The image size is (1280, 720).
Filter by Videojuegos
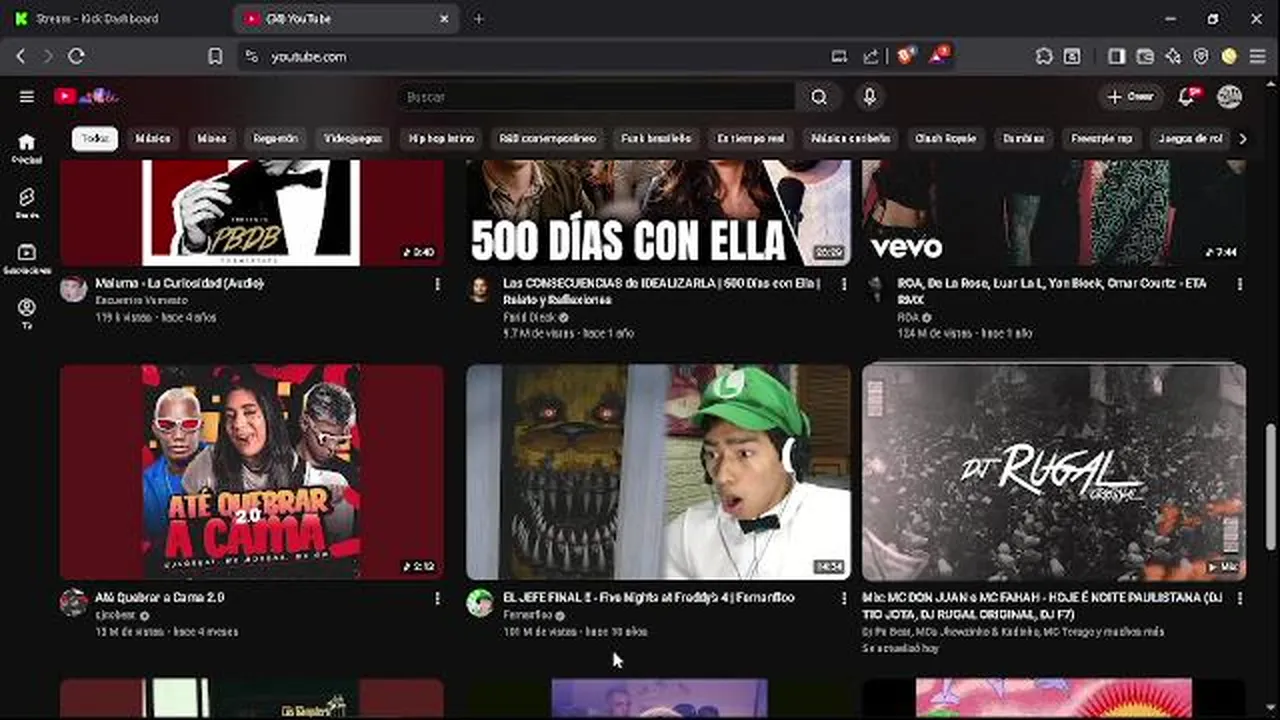coord(353,139)
